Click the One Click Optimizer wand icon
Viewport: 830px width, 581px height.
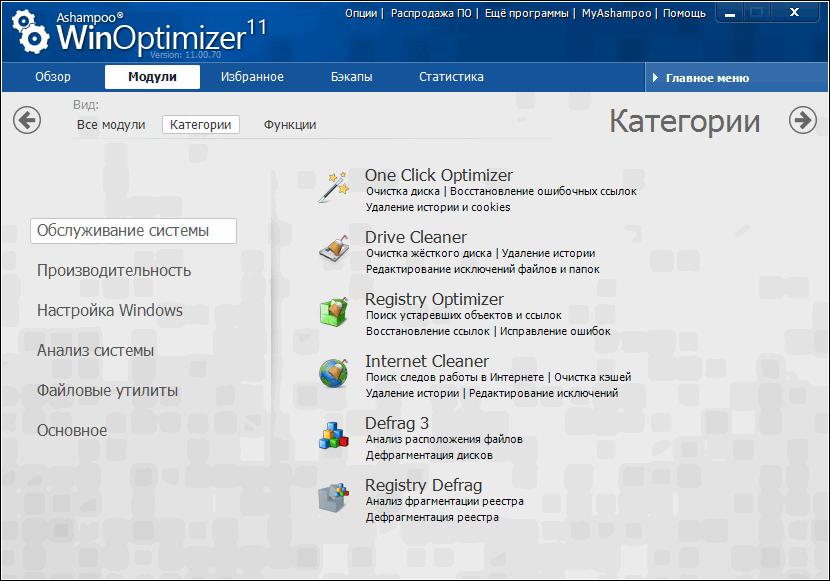click(333, 187)
